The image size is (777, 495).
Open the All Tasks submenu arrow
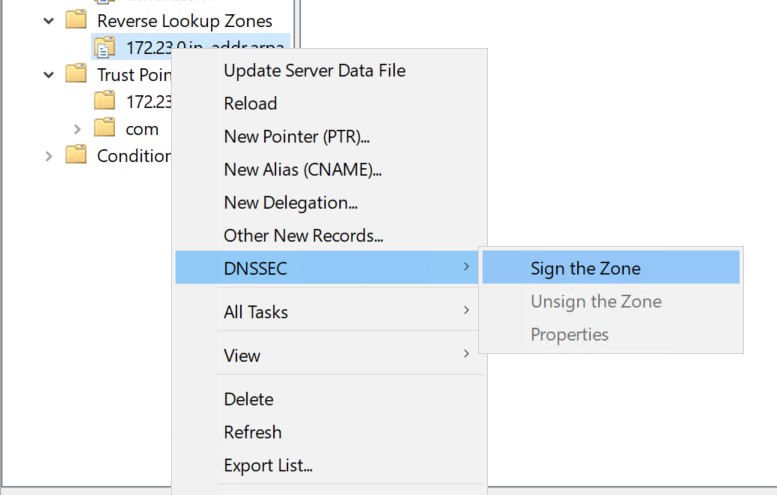[466, 310]
